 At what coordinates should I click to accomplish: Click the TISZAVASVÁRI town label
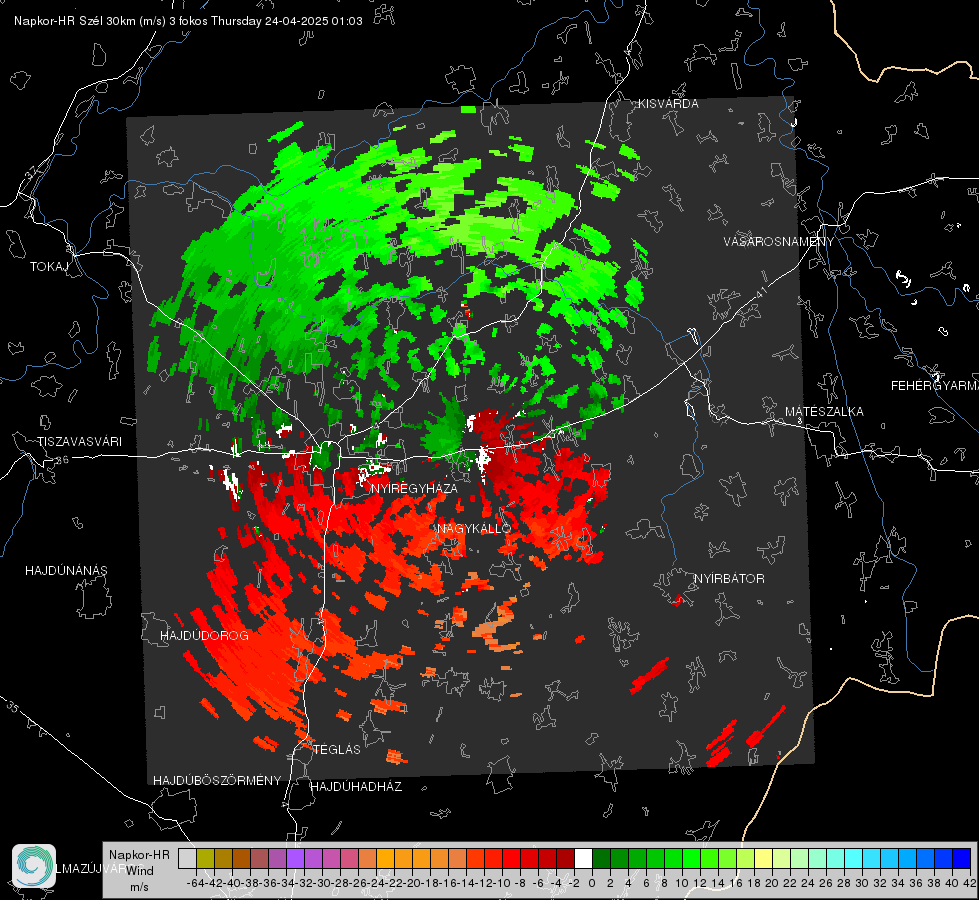pyautogui.click(x=79, y=442)
